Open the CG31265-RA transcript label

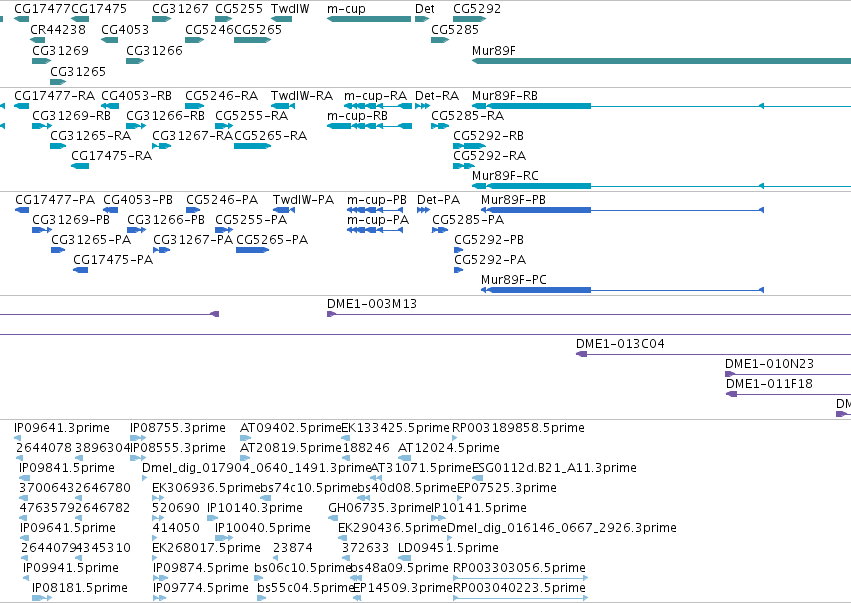91,136
